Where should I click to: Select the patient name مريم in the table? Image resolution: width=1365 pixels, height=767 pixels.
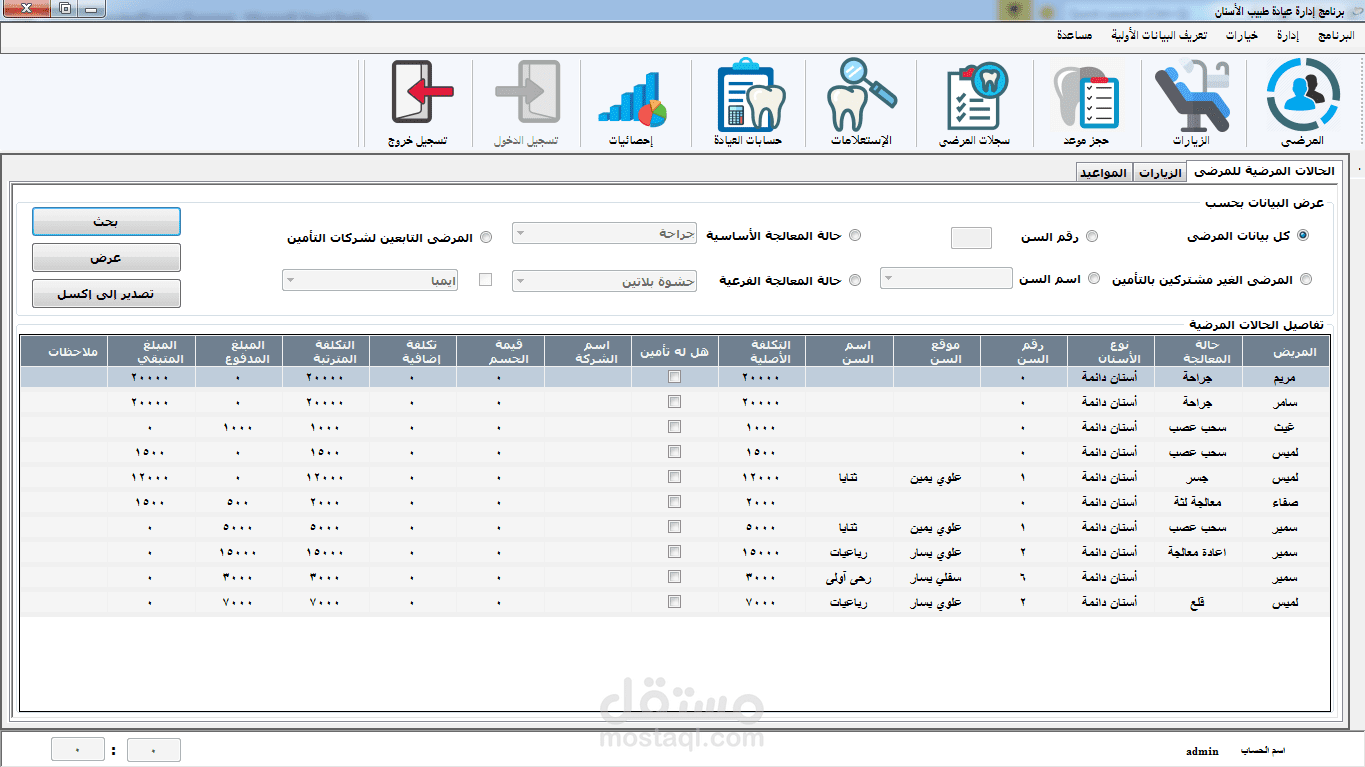pyautogui.click(x=1286, y=377)
